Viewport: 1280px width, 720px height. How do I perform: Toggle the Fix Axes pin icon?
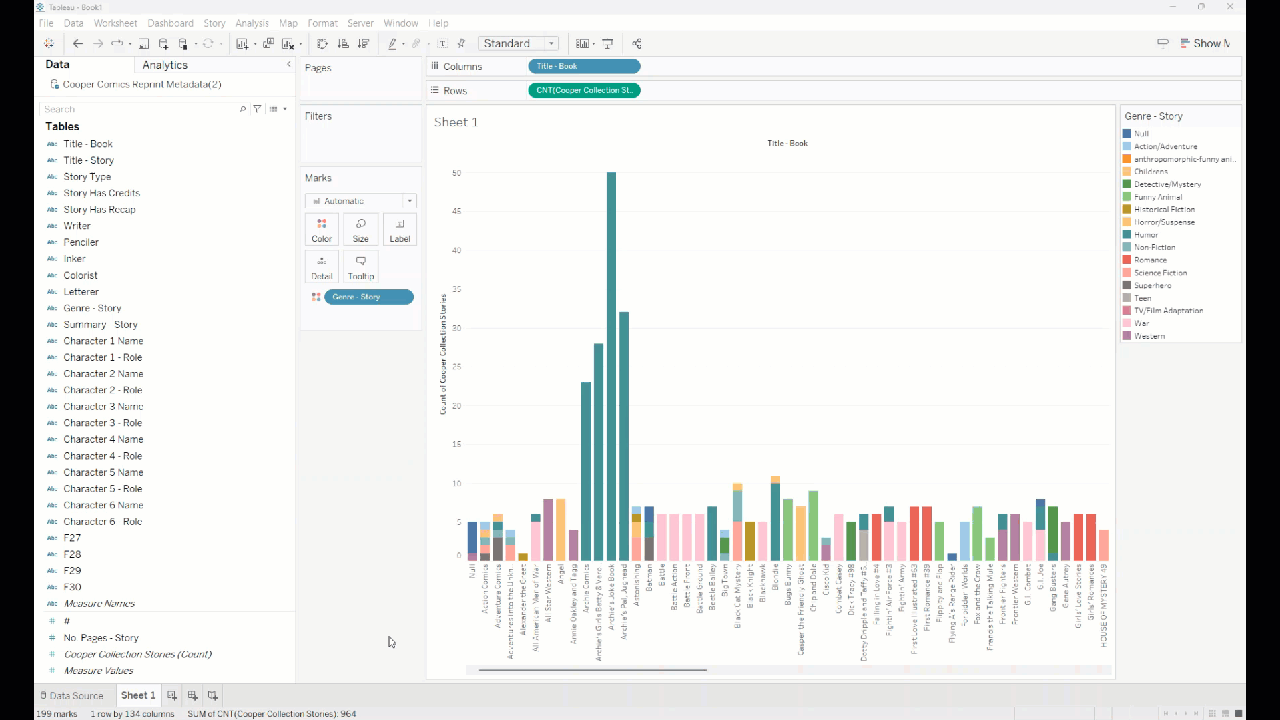point(461,44)
